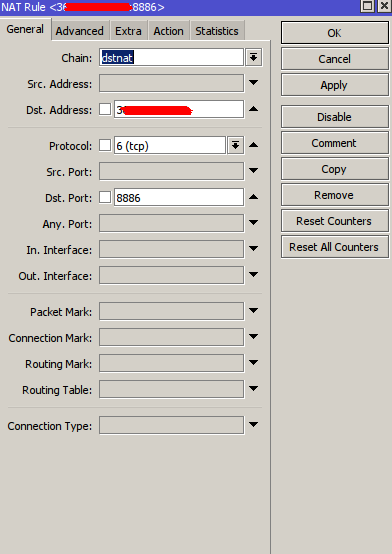The image size is (392, 554).
Task: View the Statistics tab
Action: point(217,31)
